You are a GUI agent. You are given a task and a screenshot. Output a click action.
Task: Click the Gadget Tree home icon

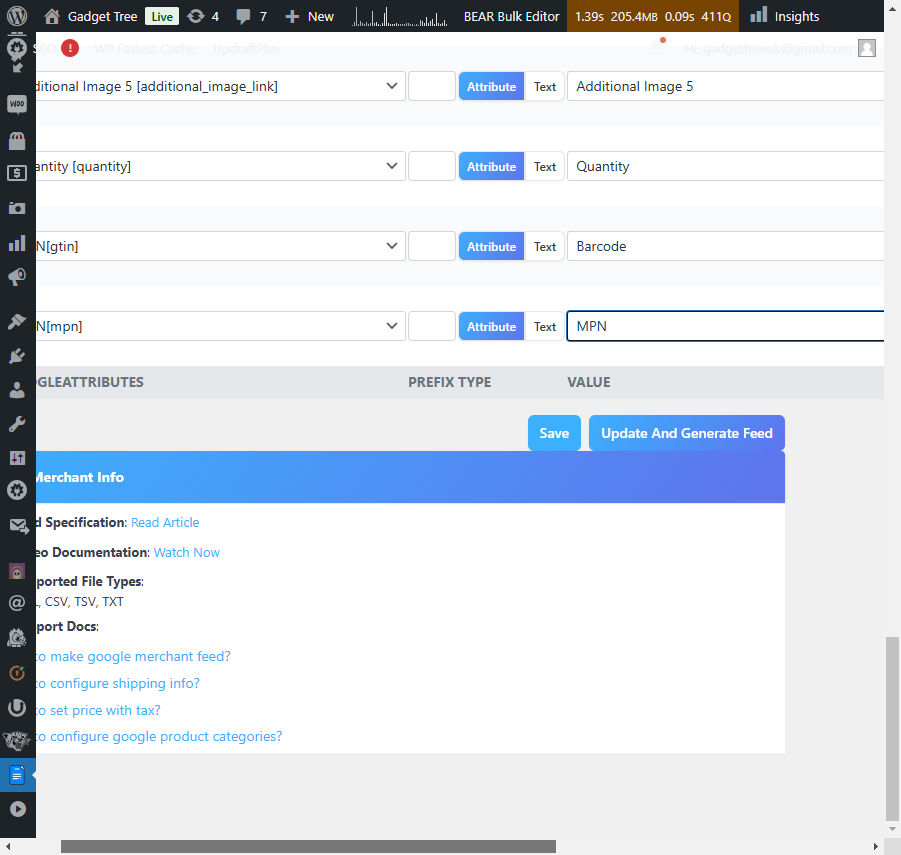52,16
